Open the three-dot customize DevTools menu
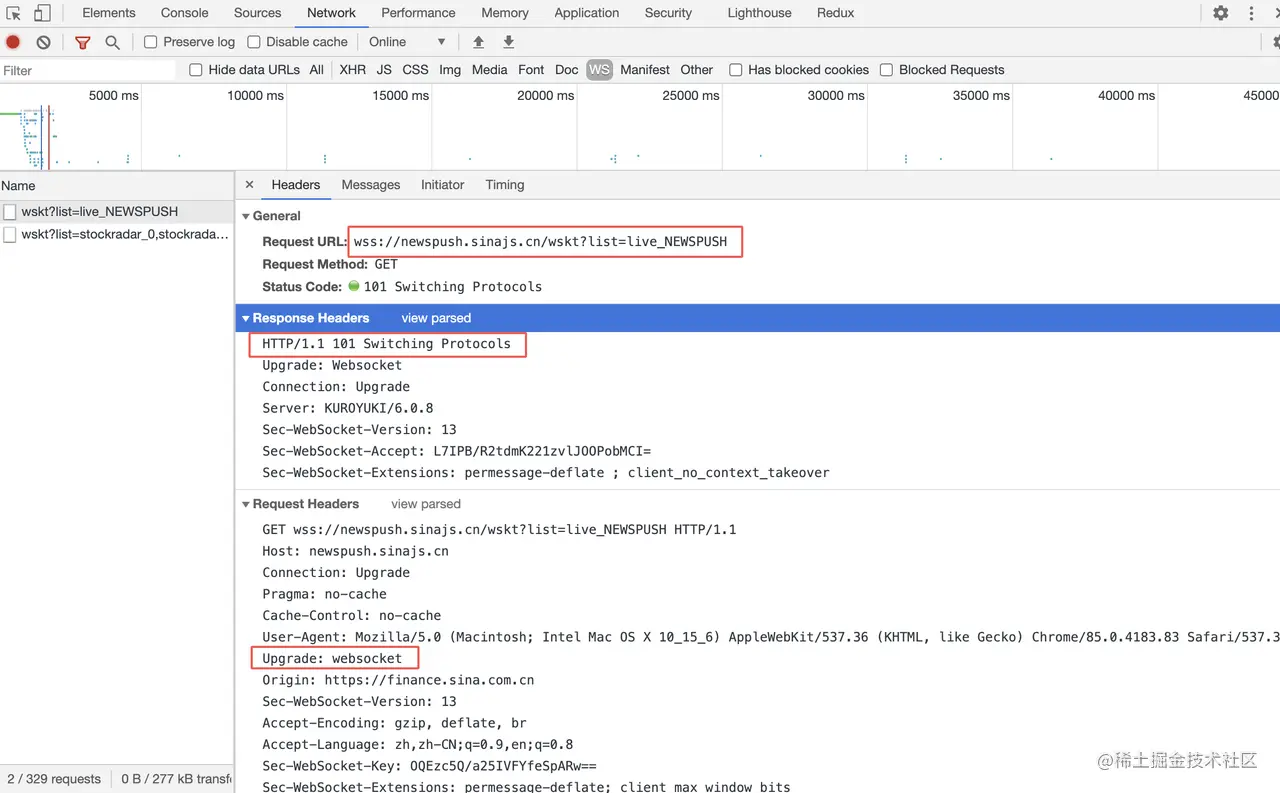 (x=1251, y=13)
